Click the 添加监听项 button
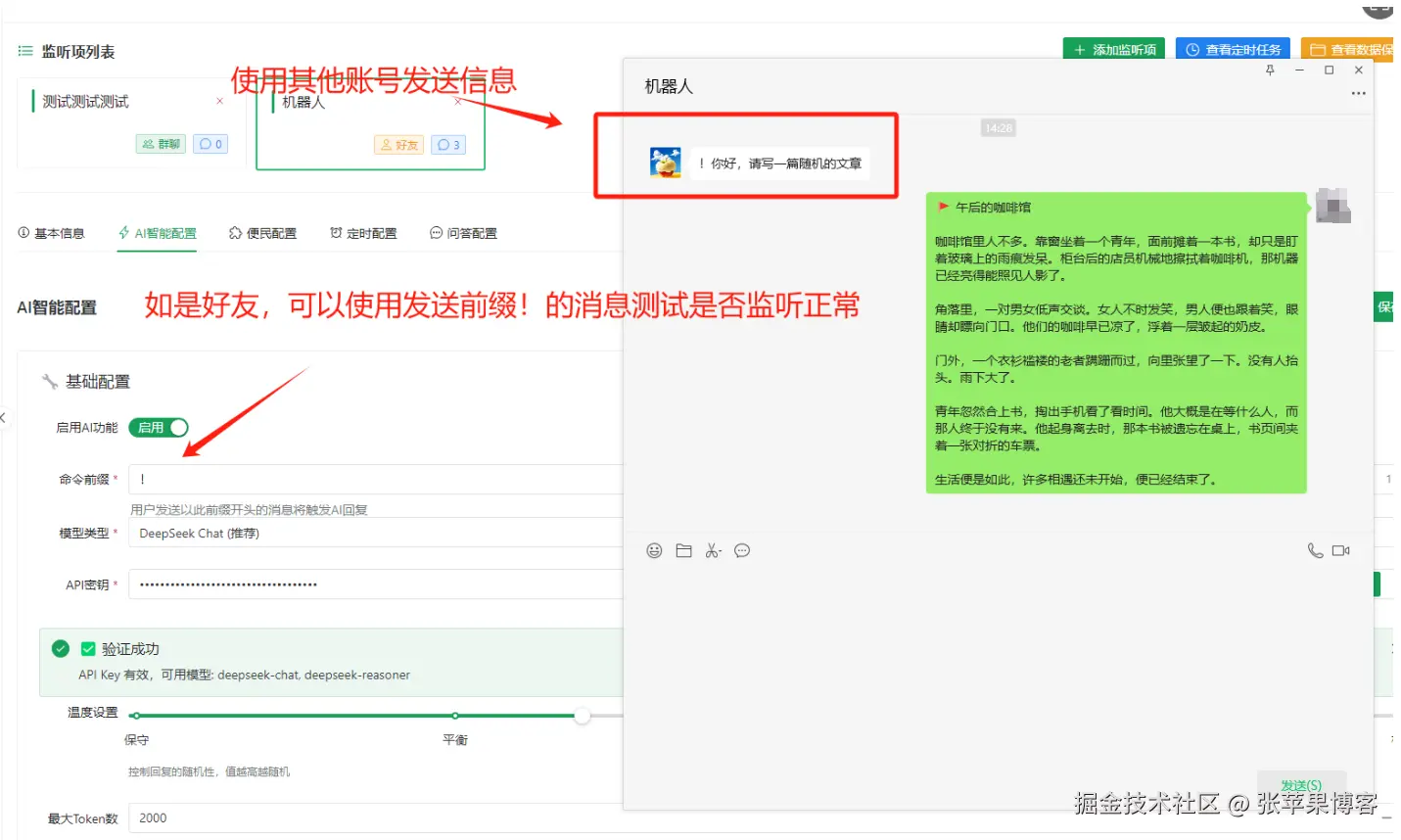The width and height of the screenshot is (1401, 840). [x=1113, y=48]
